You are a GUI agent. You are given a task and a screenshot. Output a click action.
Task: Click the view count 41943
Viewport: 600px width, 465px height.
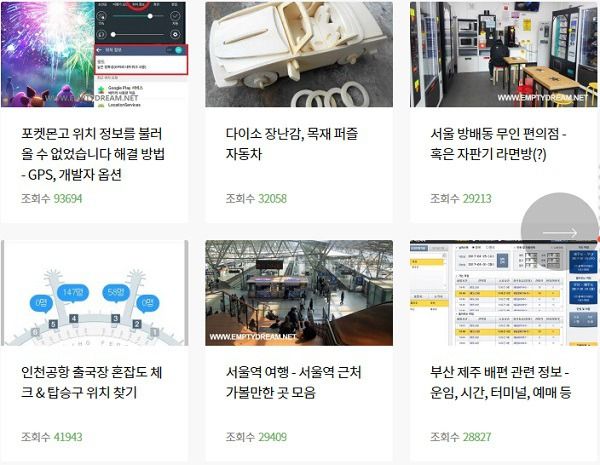(68, 437)
